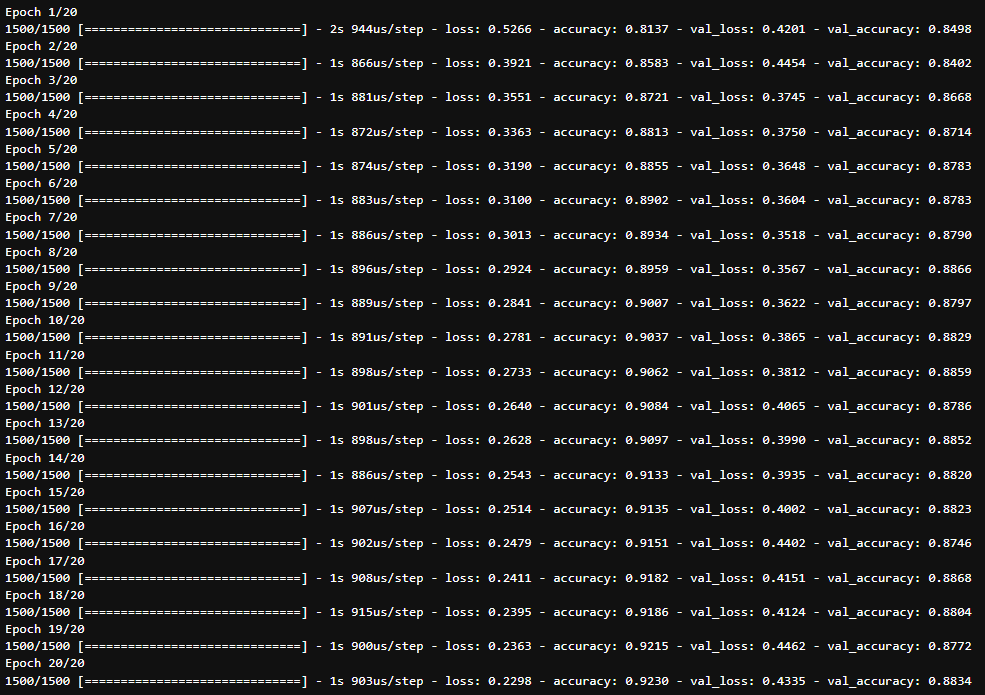Screen dimensions: 985x695
Task: Click the val_accuracy value 0.8834
Action: click(950, 681)
